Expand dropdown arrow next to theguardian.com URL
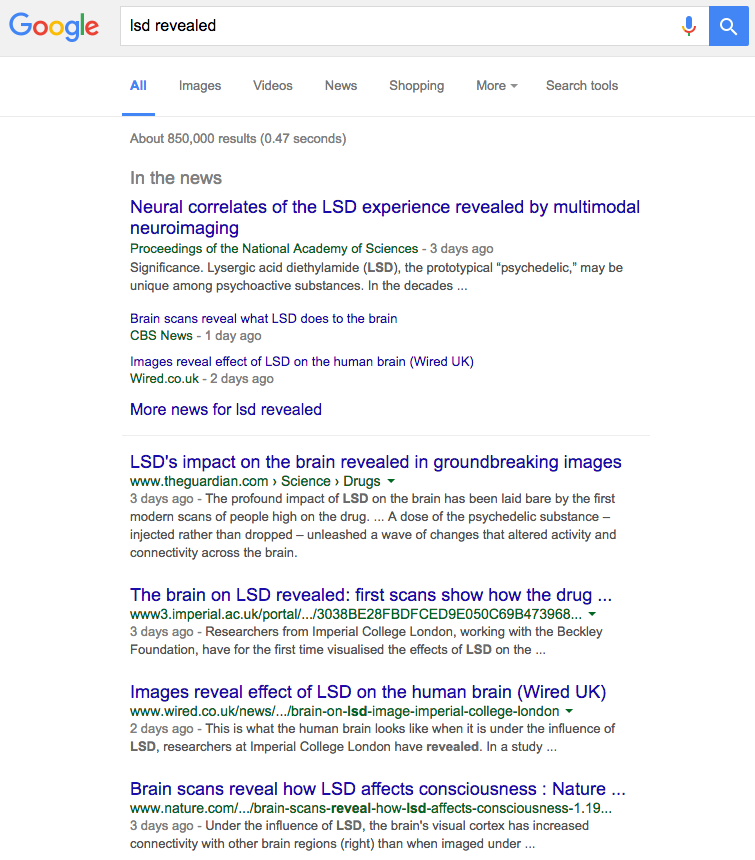Image resolution: width=755 pixels, height=860 pixels. tap(391, 481)
